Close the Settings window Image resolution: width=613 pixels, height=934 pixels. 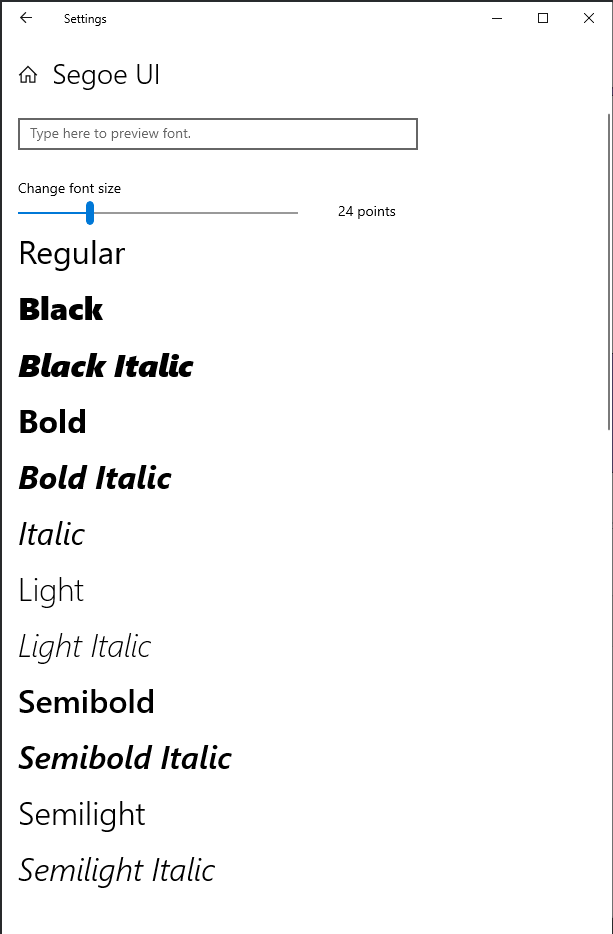(x=589, y=18)
